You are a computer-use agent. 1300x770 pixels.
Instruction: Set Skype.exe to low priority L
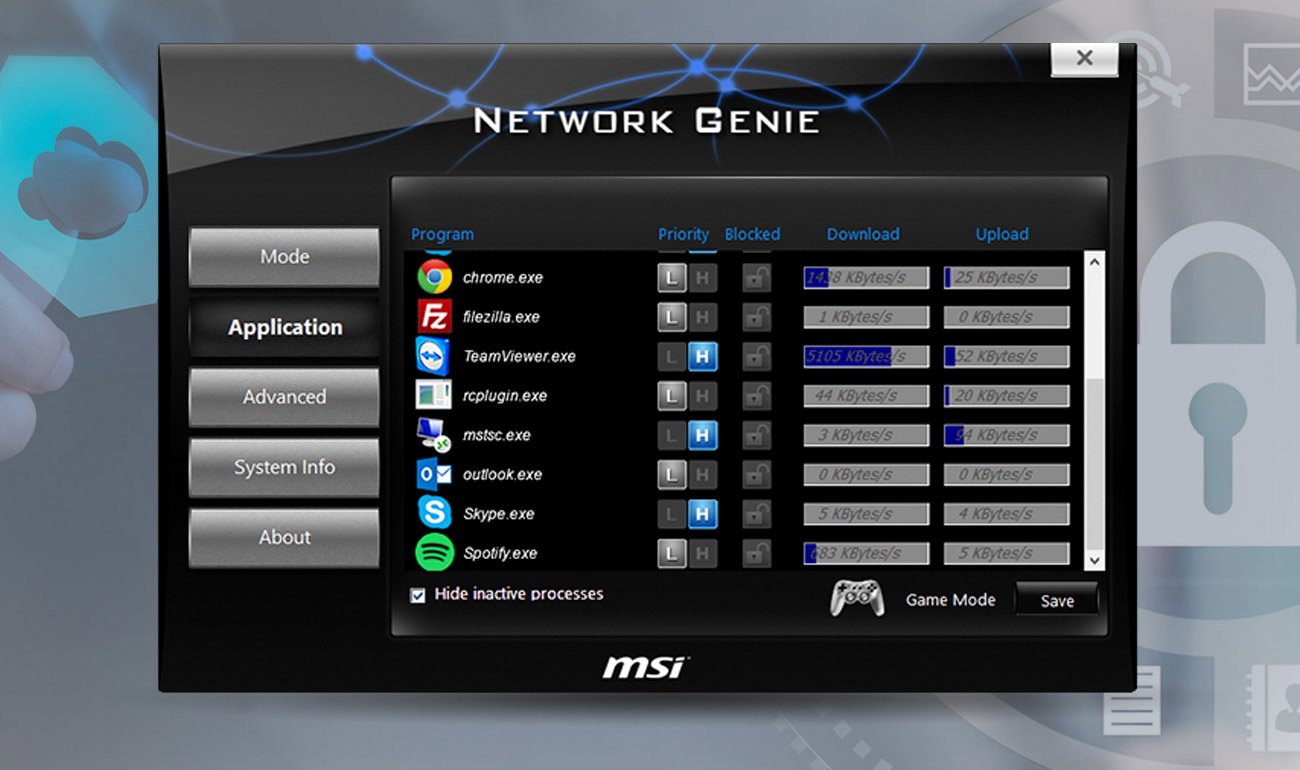[x=672, y=513]
